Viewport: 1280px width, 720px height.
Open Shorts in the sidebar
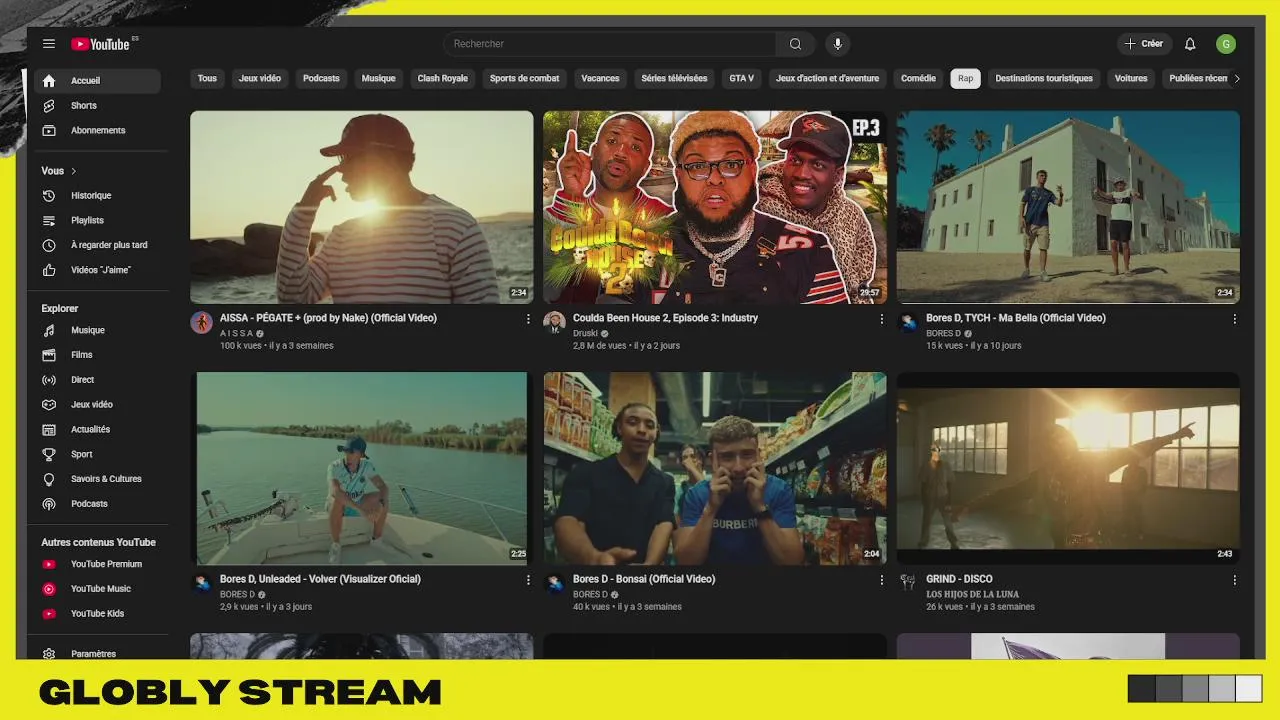(x=97, y=106)
